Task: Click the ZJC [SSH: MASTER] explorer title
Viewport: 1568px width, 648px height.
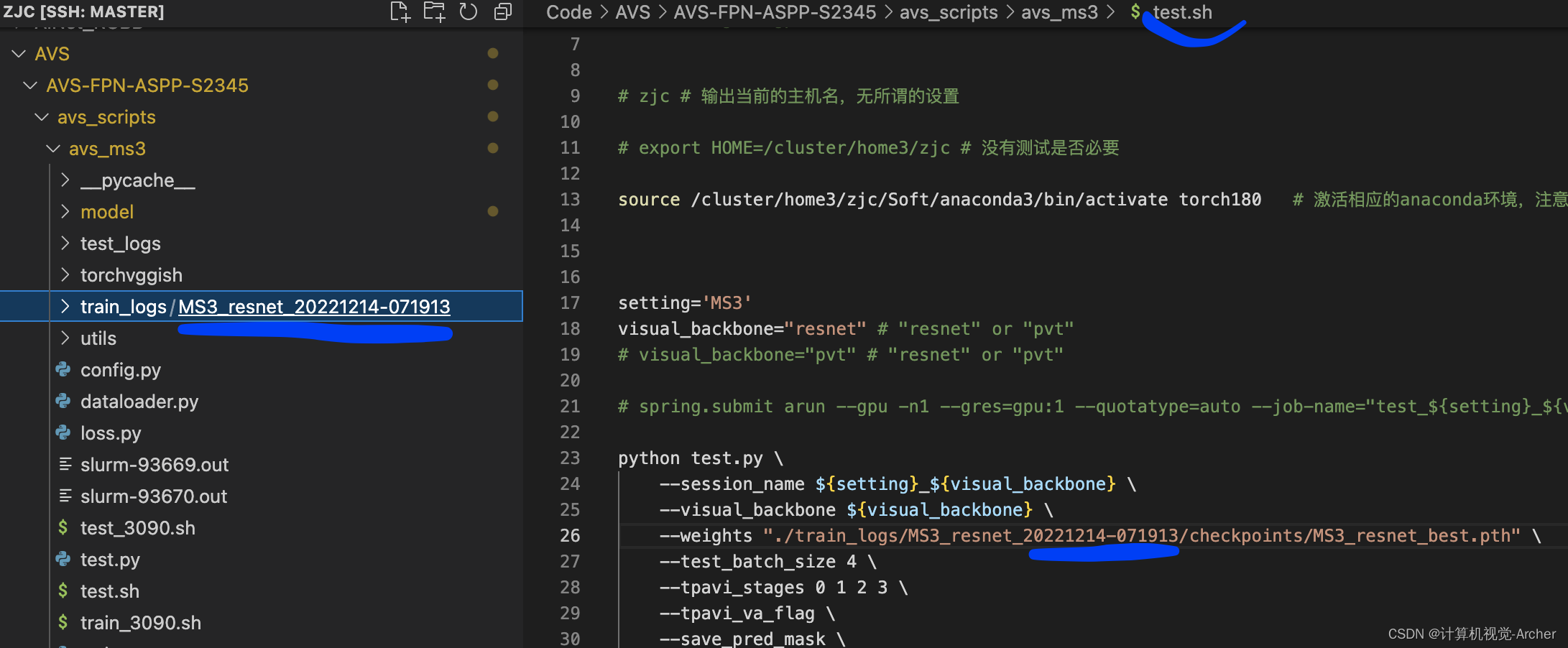Action: point(83,11)
